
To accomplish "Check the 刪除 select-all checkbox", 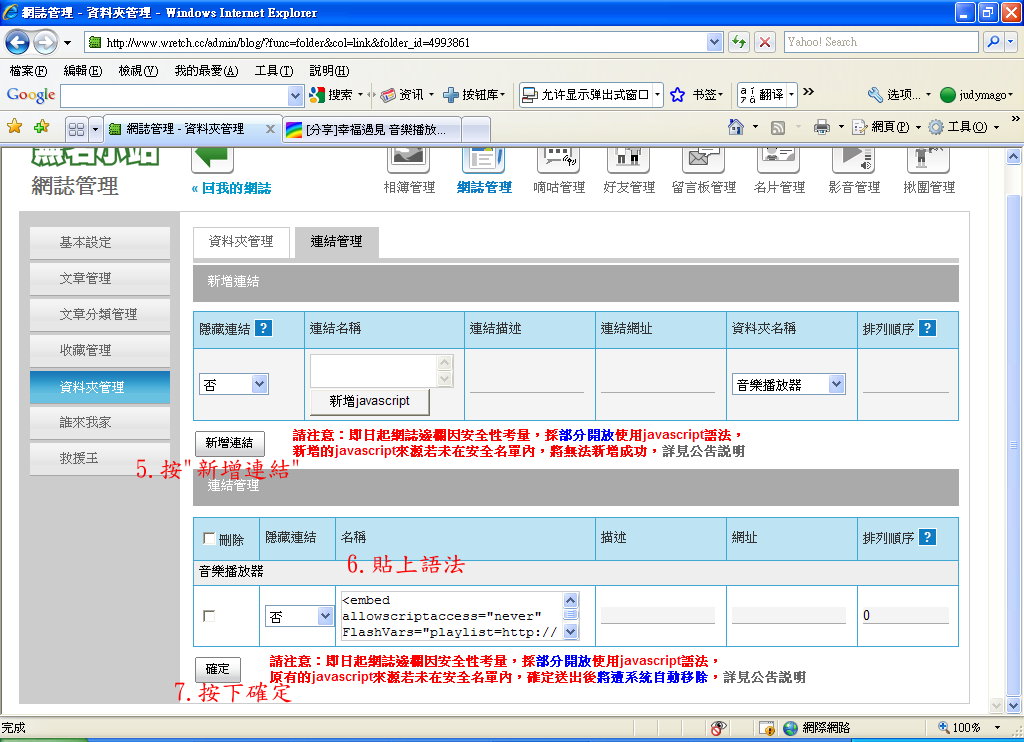I will (209, 538).
